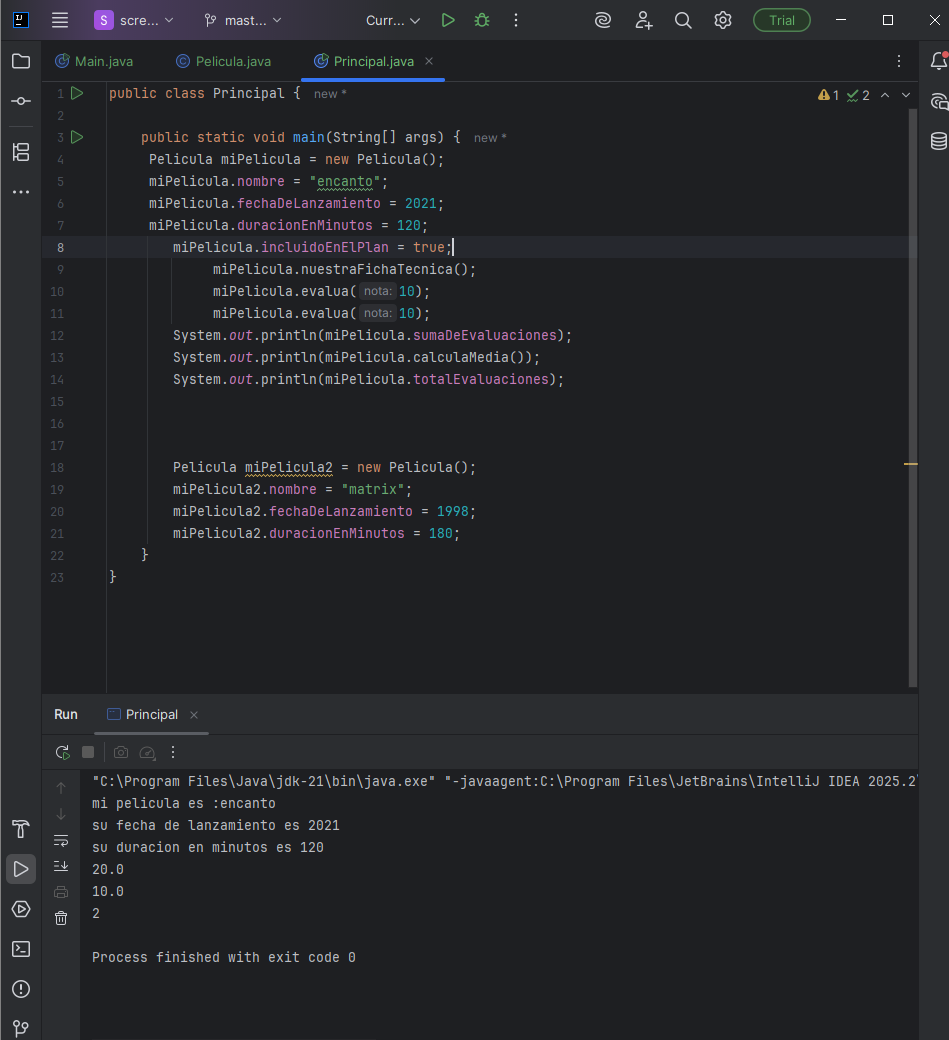This screenshot has height=1040, width=949.
Task: Click 'new *' author hint on line 1
Action: [330, 94]
